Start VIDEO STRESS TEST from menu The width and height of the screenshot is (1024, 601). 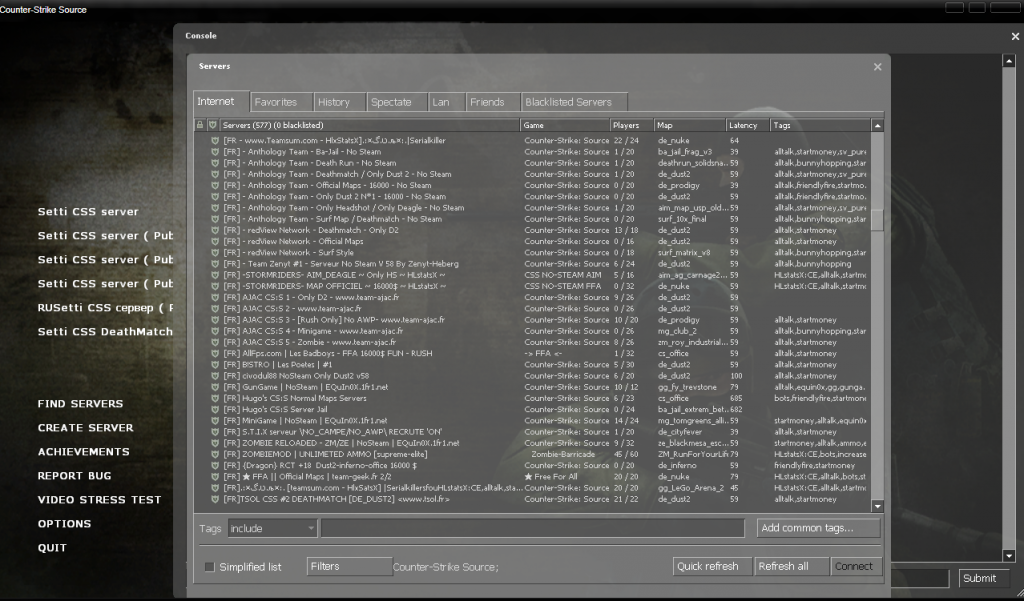[x=99, y=500]
